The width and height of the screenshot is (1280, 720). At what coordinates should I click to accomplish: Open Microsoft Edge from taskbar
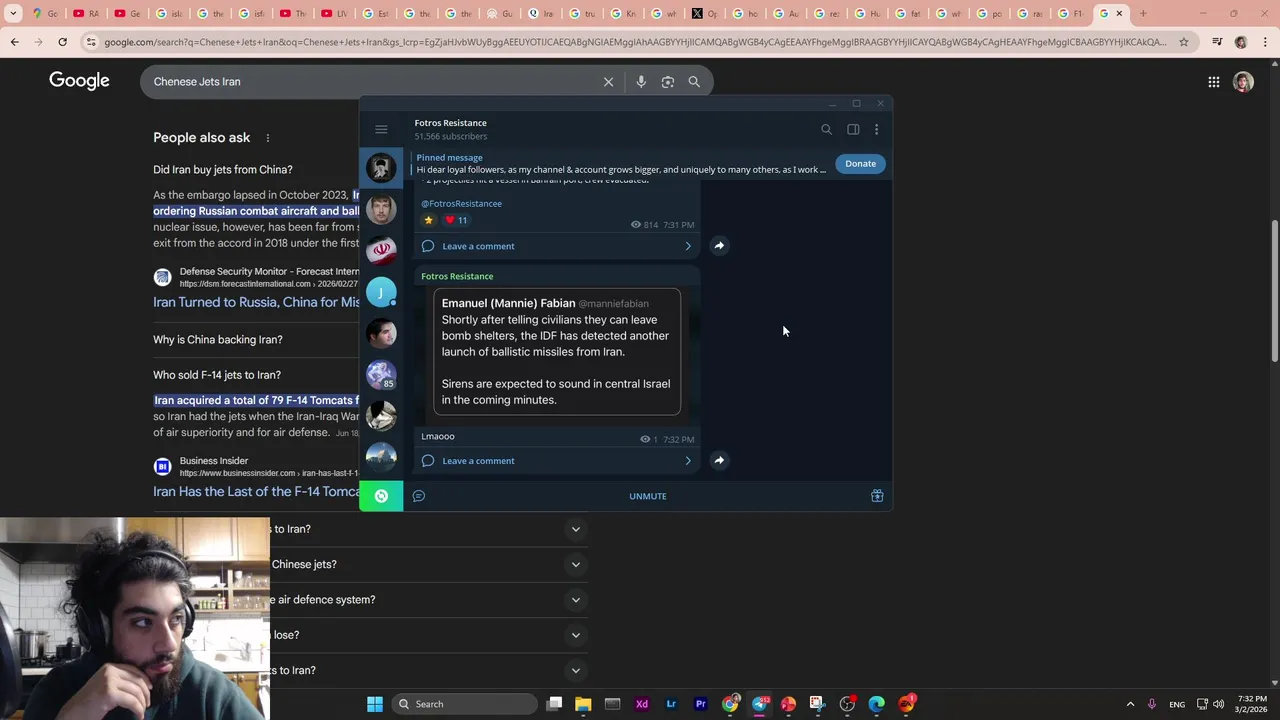(877, 704)
